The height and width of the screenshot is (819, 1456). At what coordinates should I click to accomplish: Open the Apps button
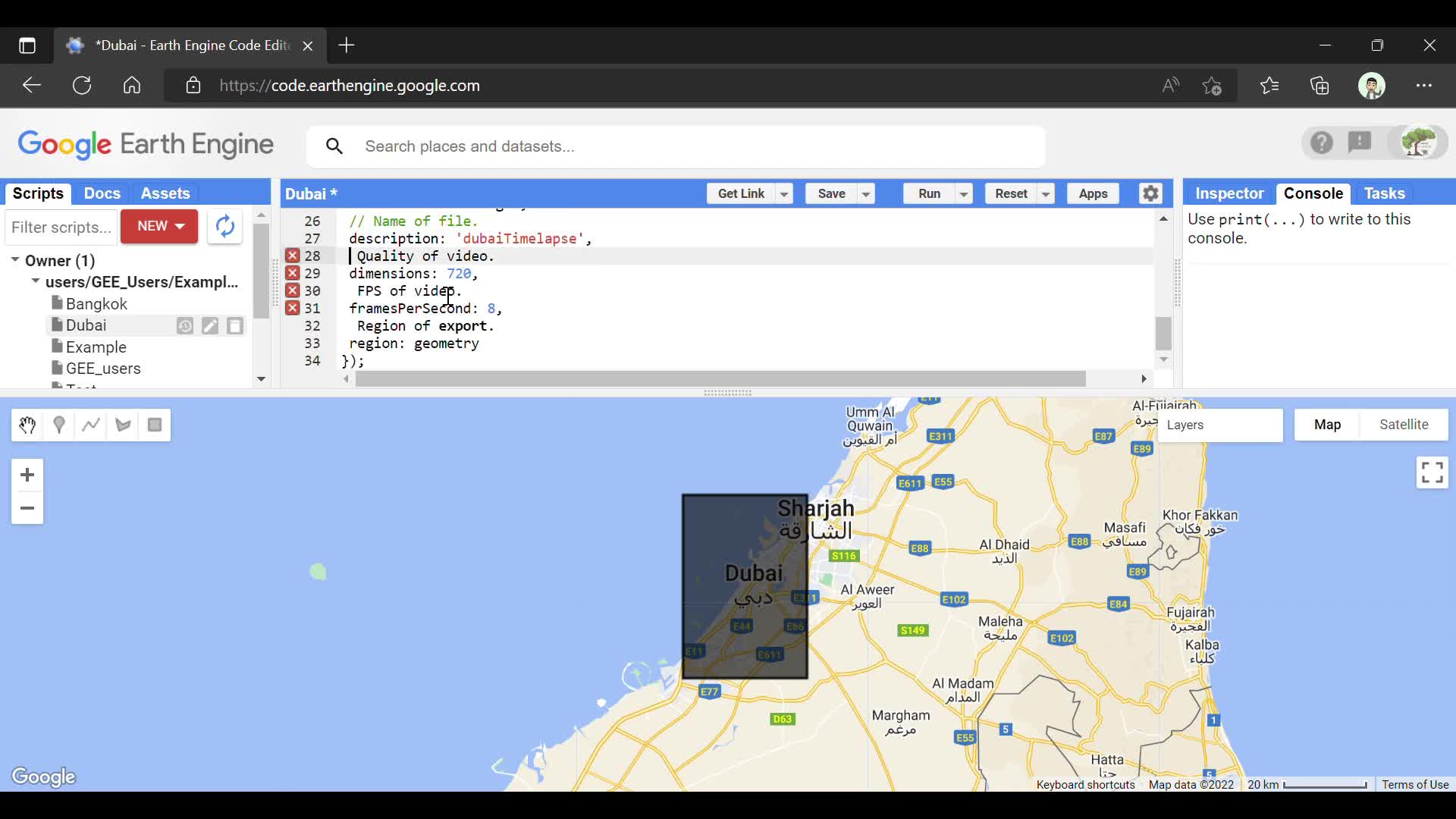(1093, 194)
